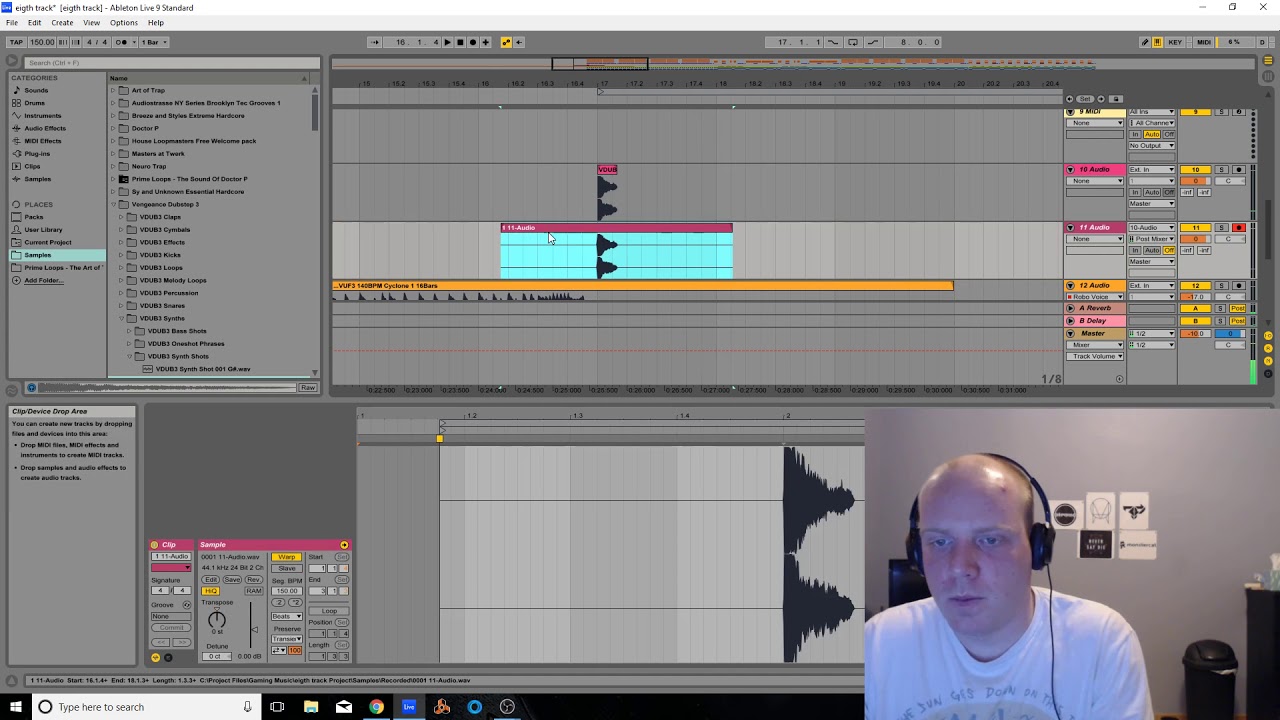Open the File menu
1280x720 pixels.
[x=12, y=23]
